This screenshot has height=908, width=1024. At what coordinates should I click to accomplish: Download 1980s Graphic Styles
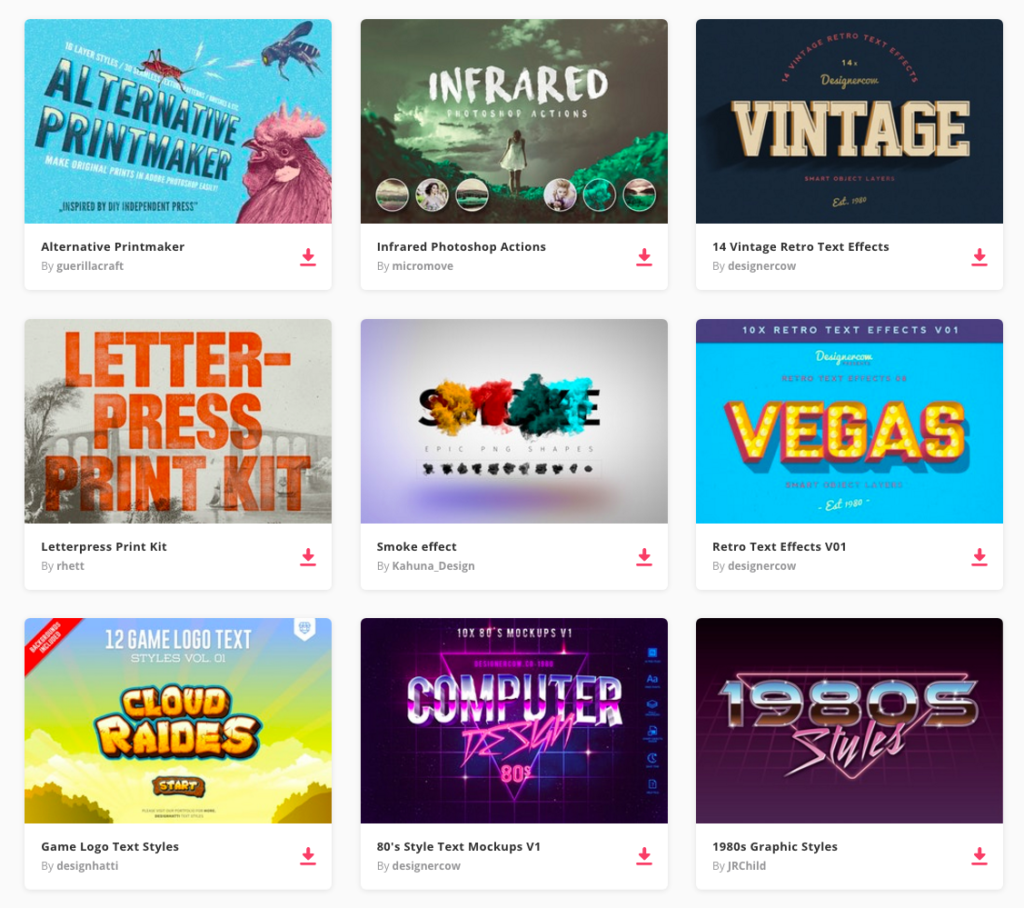click(x=979, y=856)
